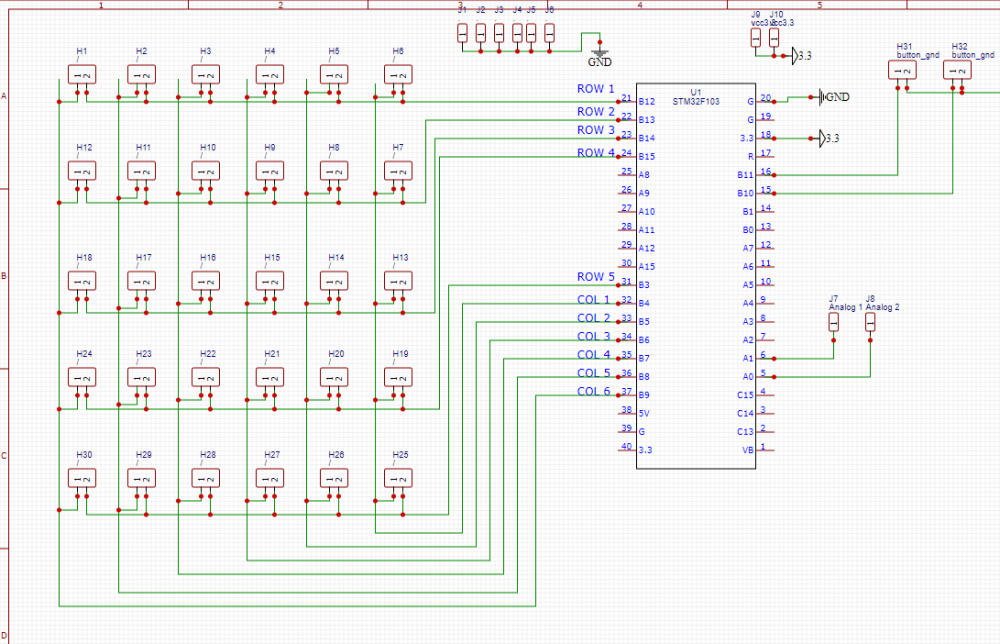Select the ROW 4 net label
1000x644 pixels.
[x=596, y=153]
